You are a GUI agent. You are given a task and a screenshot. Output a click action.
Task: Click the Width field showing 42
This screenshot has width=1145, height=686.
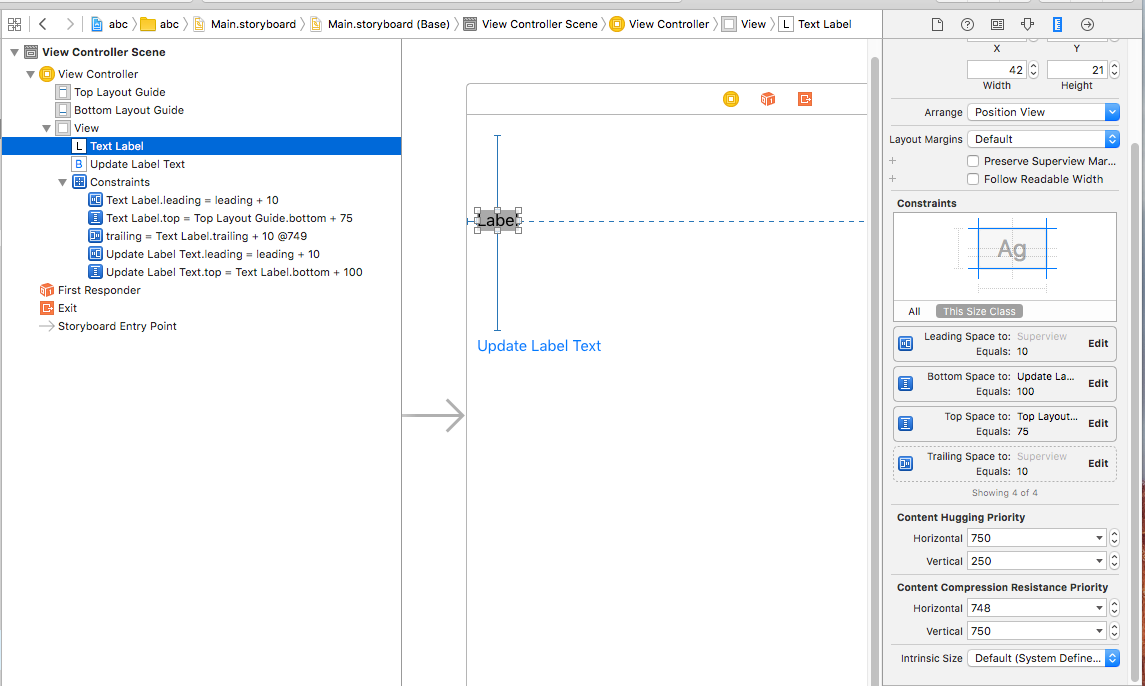click(x=997, y=70)
